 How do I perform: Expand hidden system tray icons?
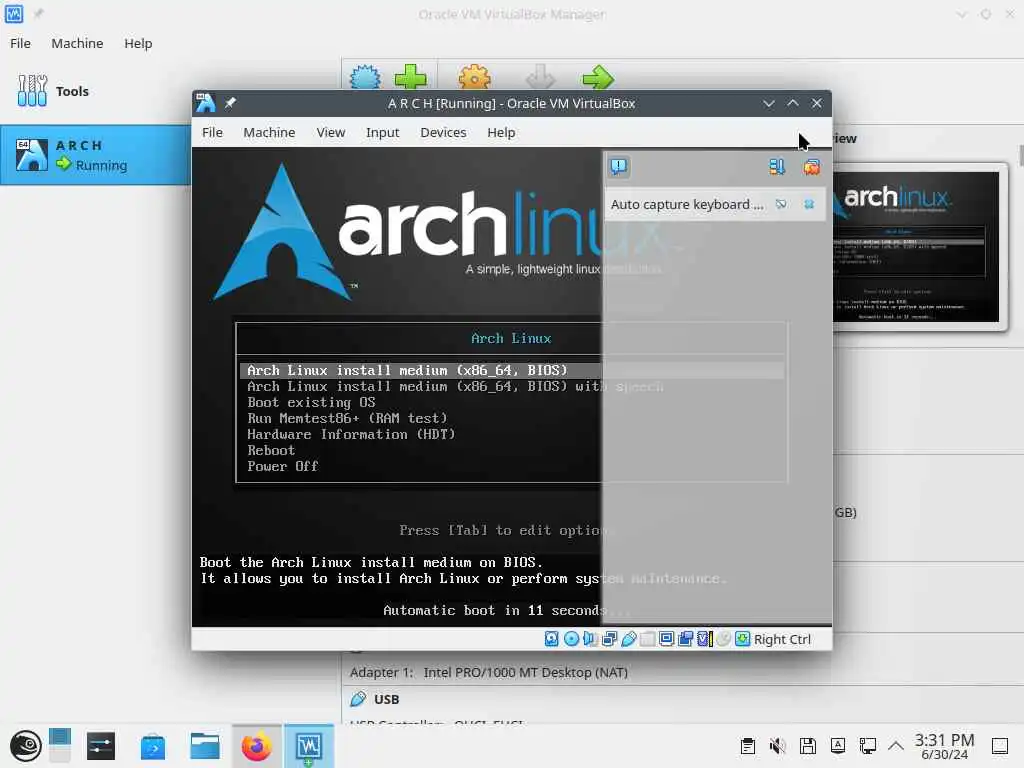(896, 746)
